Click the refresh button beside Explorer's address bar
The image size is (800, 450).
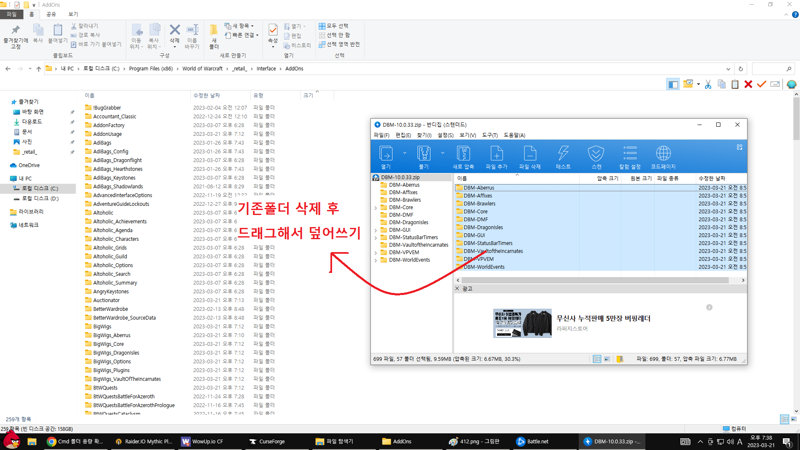(741, 68)
